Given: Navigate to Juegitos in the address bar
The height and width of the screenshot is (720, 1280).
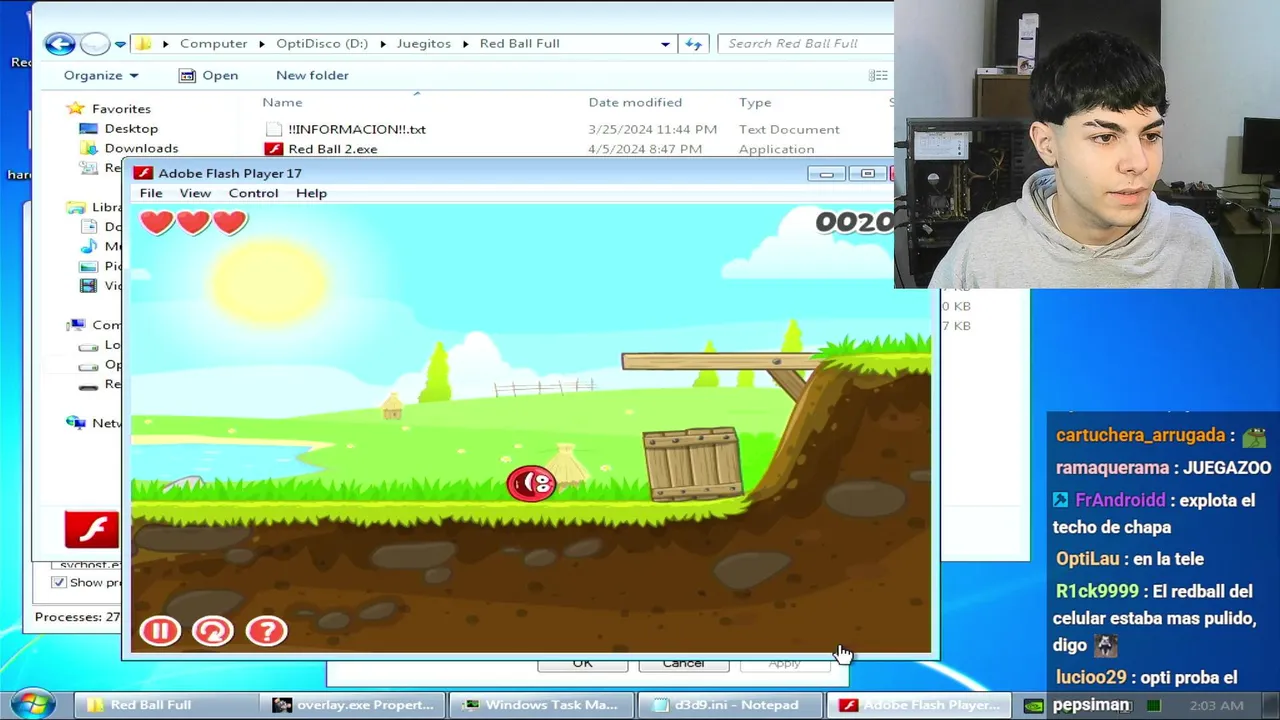Looking at the screenshot, I should click(423, 44).
